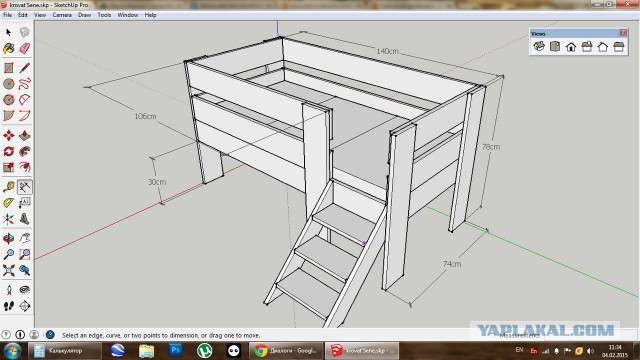Select the Text label tool
Viewport: 640px width, 360px height.
[24, 203]
